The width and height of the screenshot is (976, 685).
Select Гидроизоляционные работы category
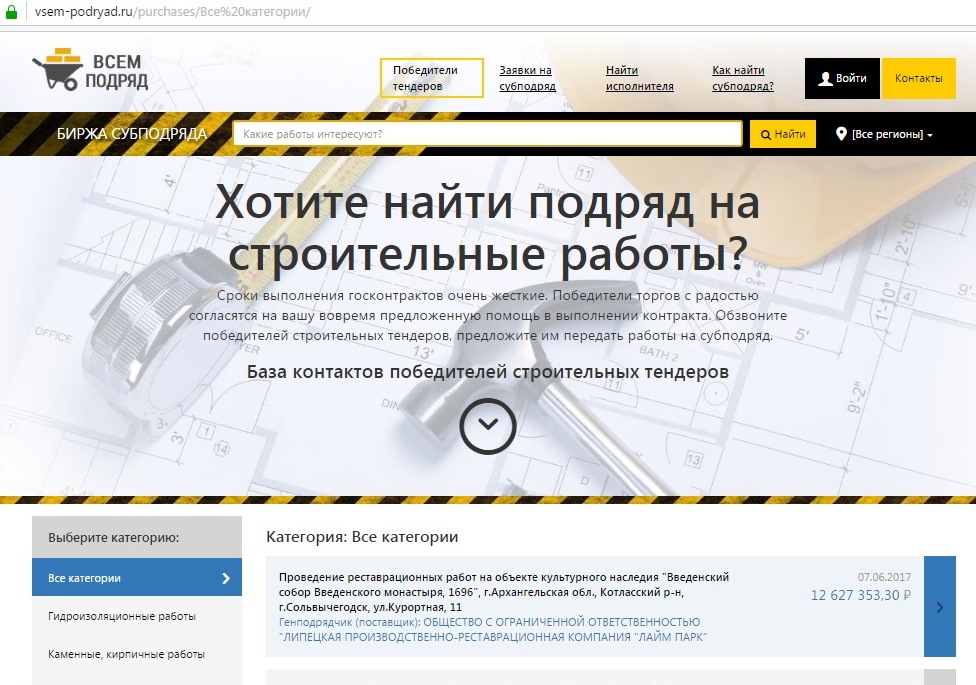[x=122, y=616]
